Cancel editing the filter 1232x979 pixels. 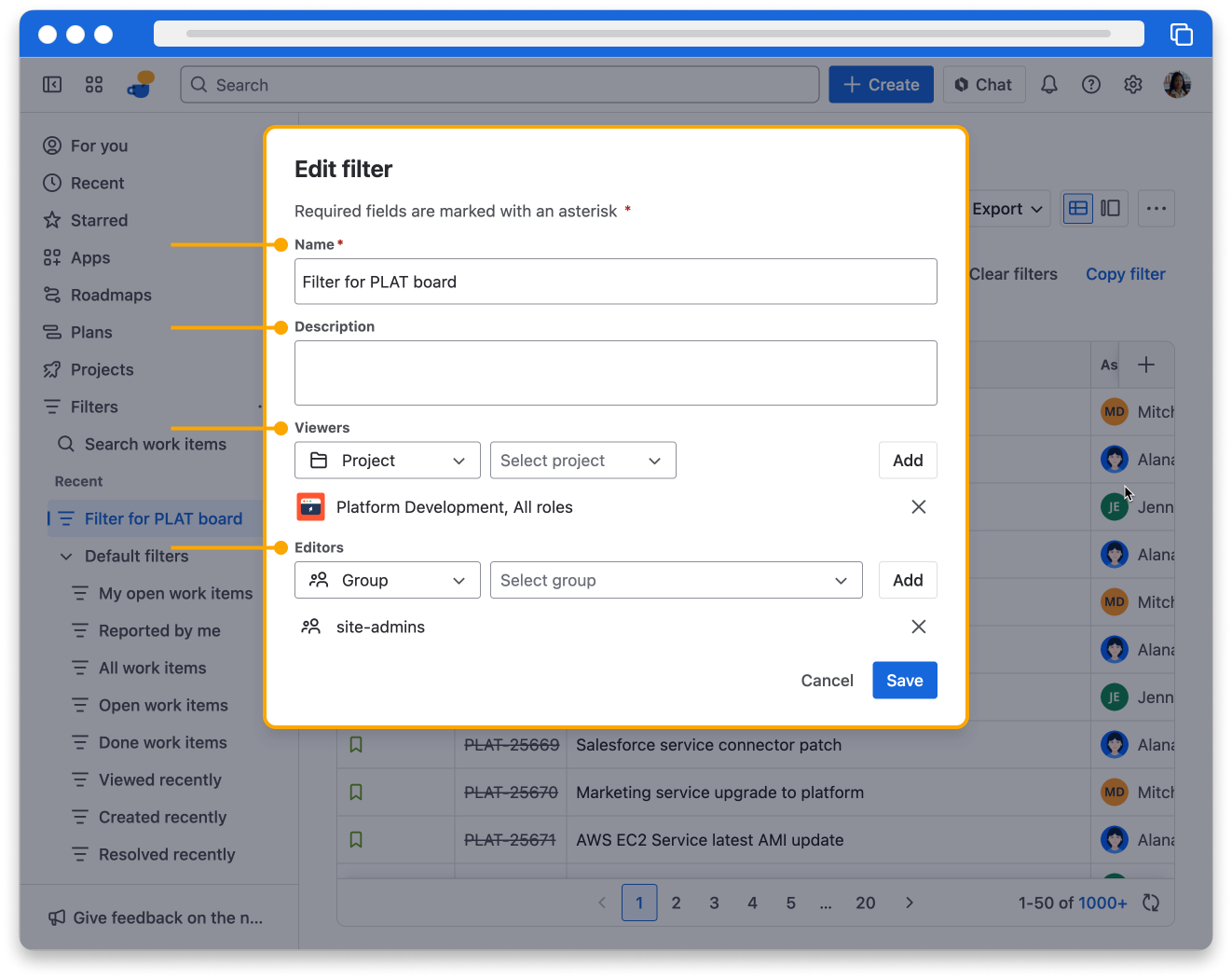(x=827, y=681)
